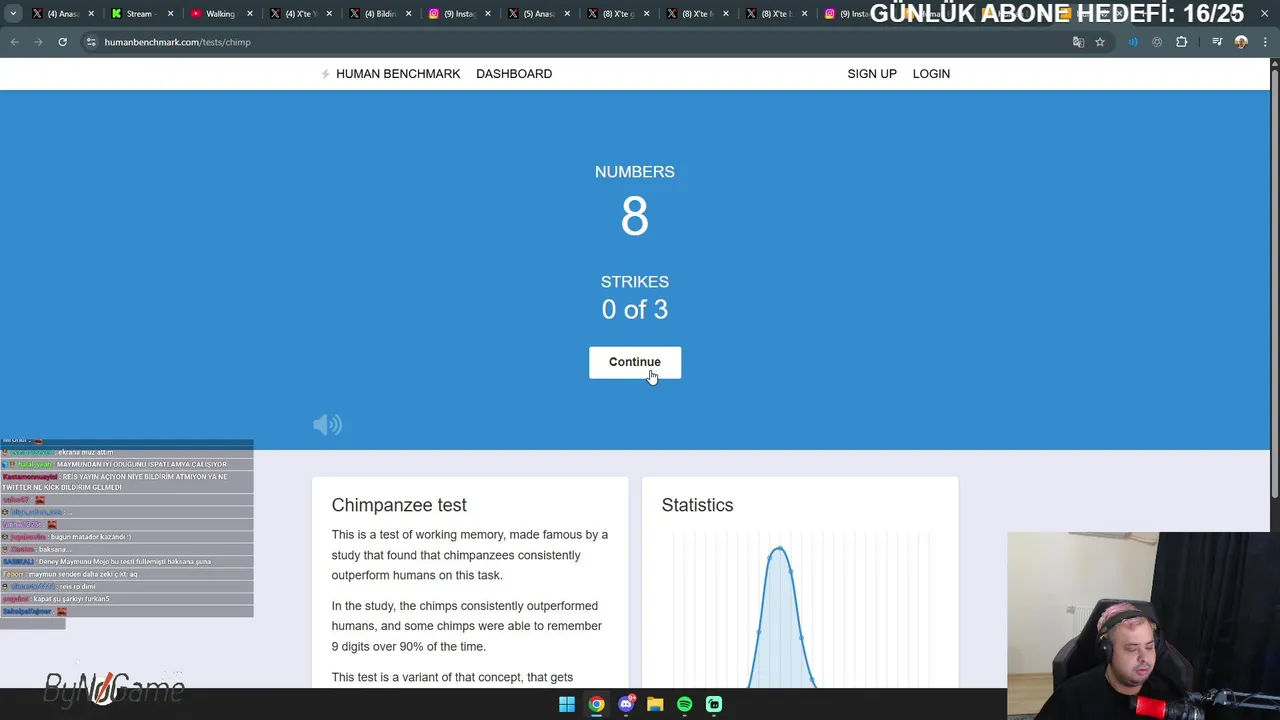Open File Explorer from the taskbar
Screen dimensions: 1280x720
(655, 704)
